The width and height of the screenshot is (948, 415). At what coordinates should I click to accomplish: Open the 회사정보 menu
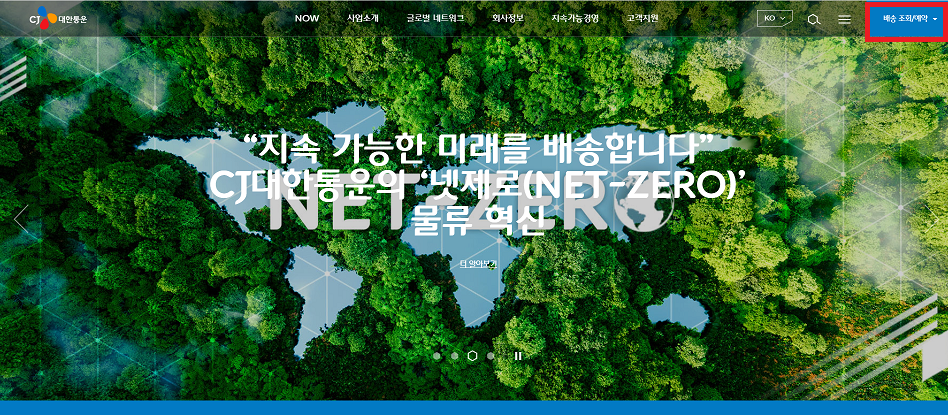[x=508, y=18]
